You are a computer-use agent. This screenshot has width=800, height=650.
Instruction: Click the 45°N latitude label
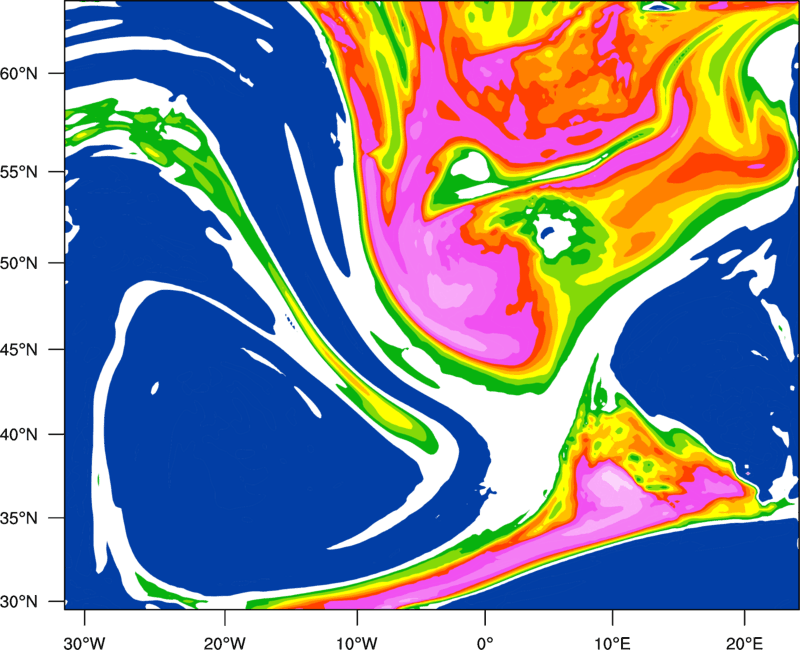pyautogui.click(x=19, y=350)
